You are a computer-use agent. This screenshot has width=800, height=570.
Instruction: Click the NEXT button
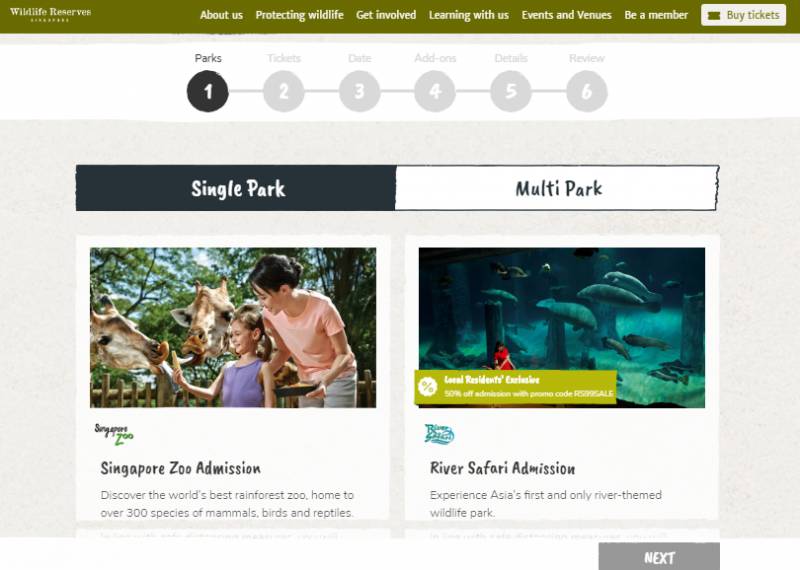pyautogui.click(x=659, y=557)
